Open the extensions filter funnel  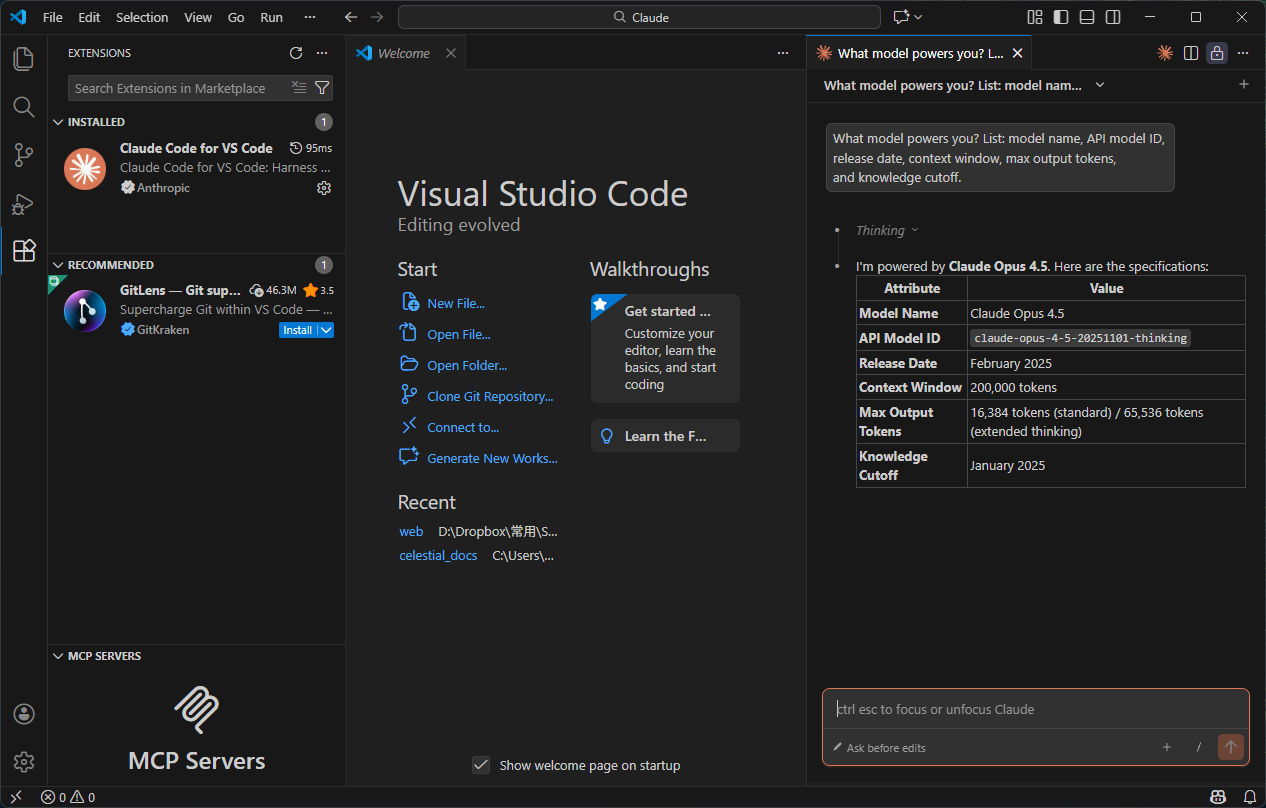(322, 88)
